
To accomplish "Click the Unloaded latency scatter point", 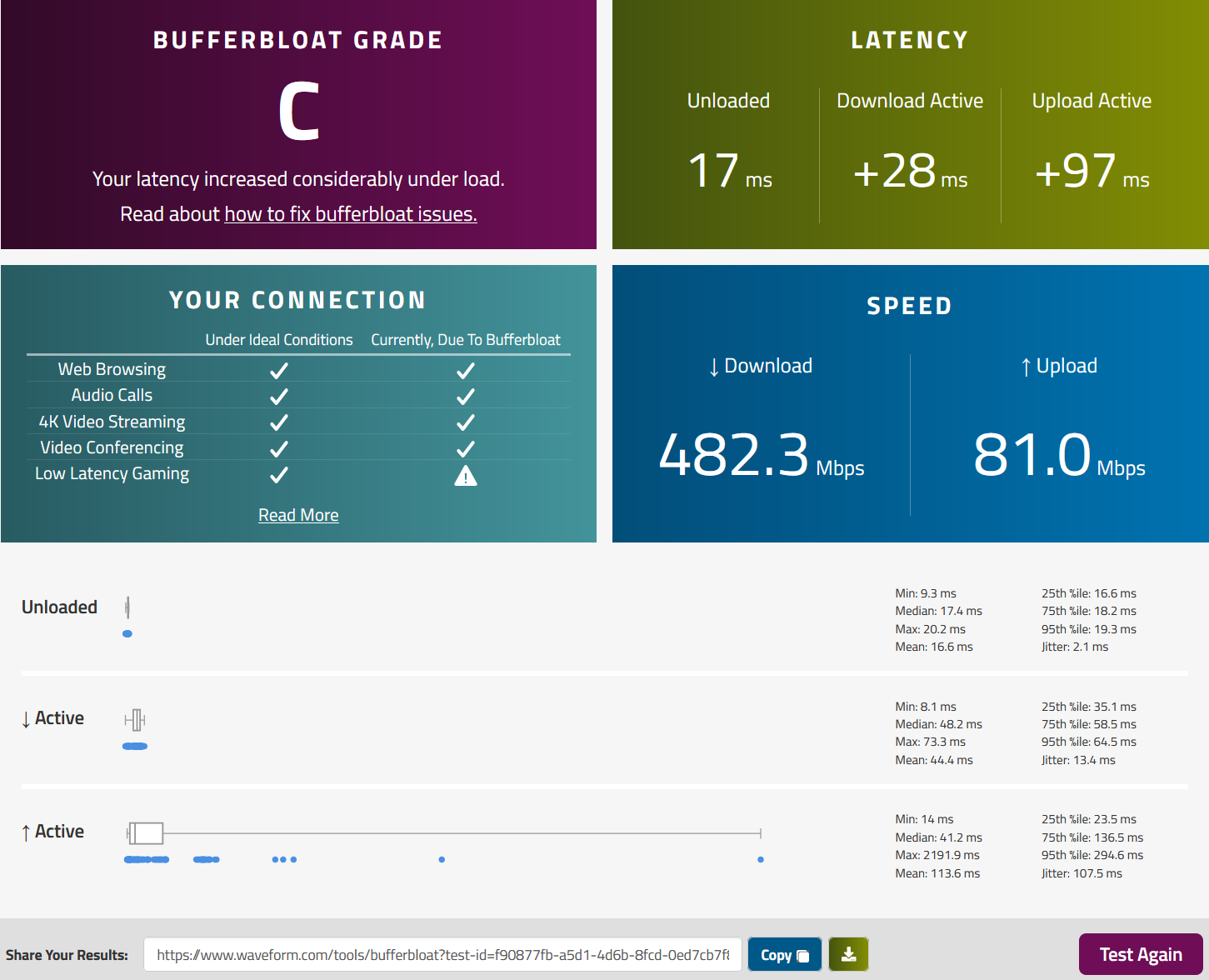I will (127, 633).
